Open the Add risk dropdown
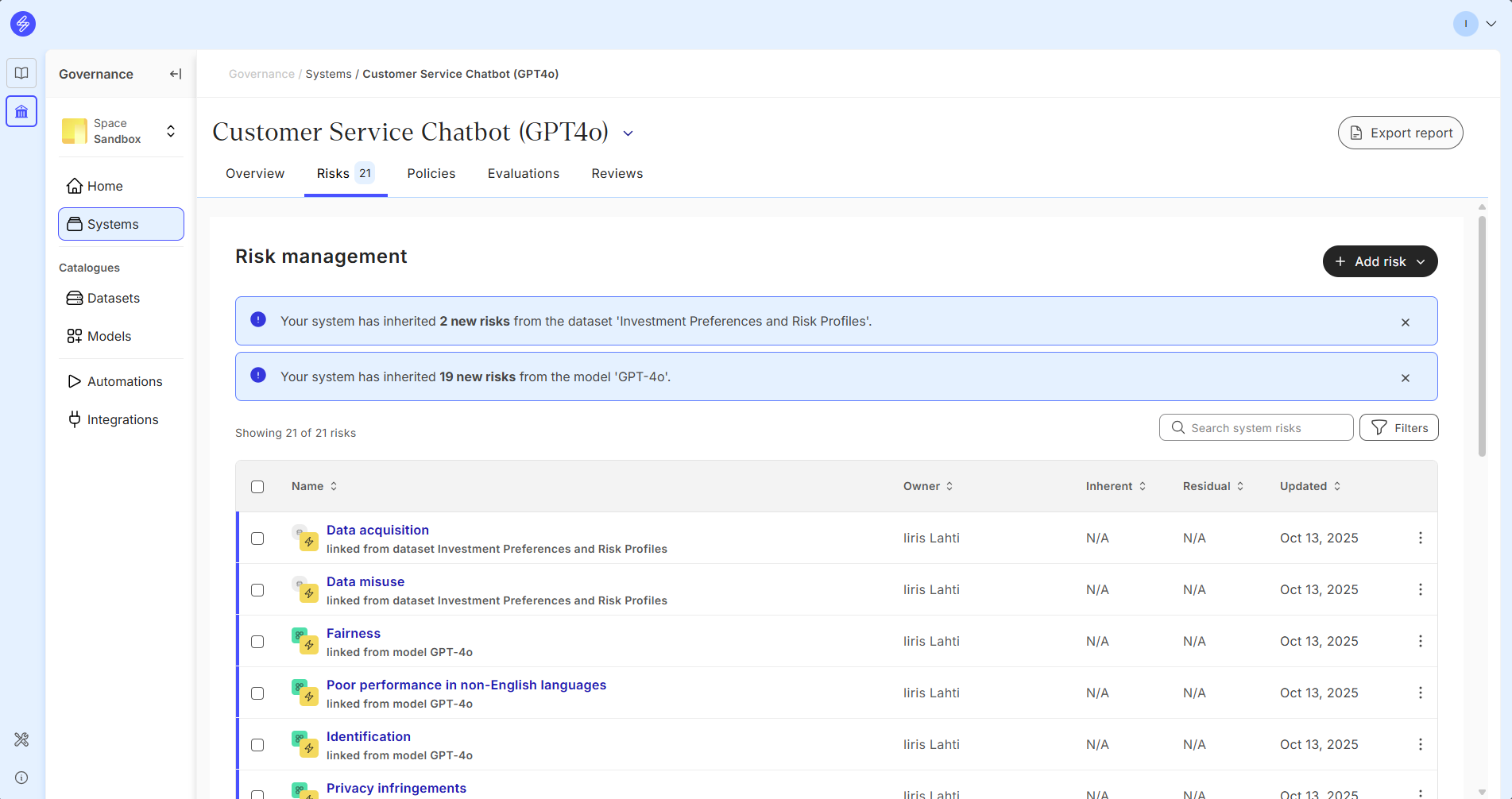The width and height of the screenshot is (1512, 799). pos(1379,261)
